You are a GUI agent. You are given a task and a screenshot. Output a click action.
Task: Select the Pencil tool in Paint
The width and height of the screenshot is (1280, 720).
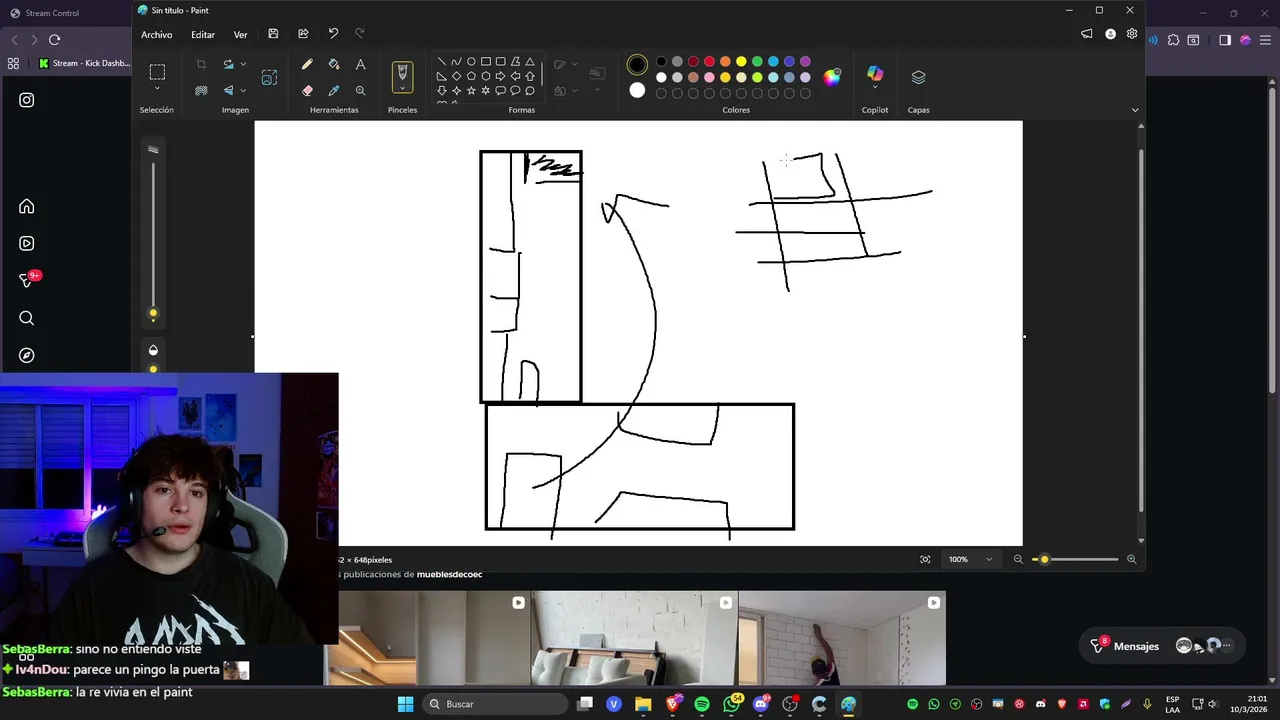tap(307, 64)
